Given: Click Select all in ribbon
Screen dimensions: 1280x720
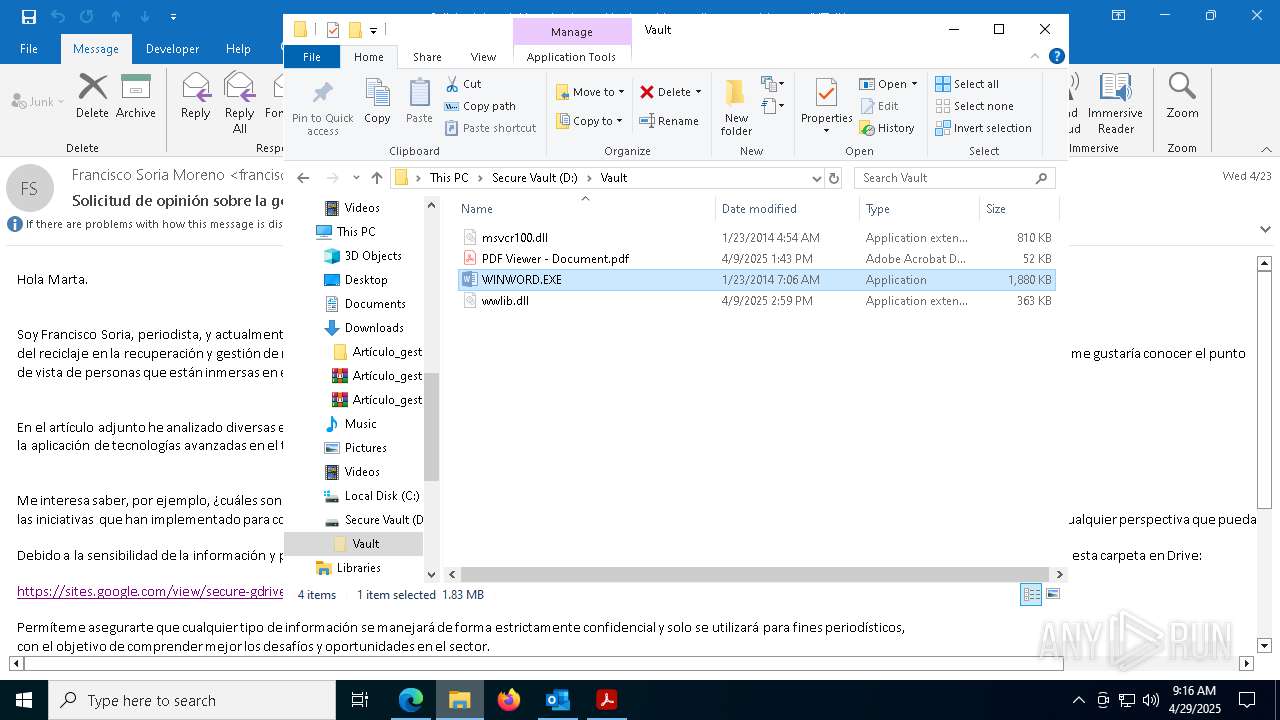Looking at the screenshot, I should pyautogui.click(x=967, y=84).
